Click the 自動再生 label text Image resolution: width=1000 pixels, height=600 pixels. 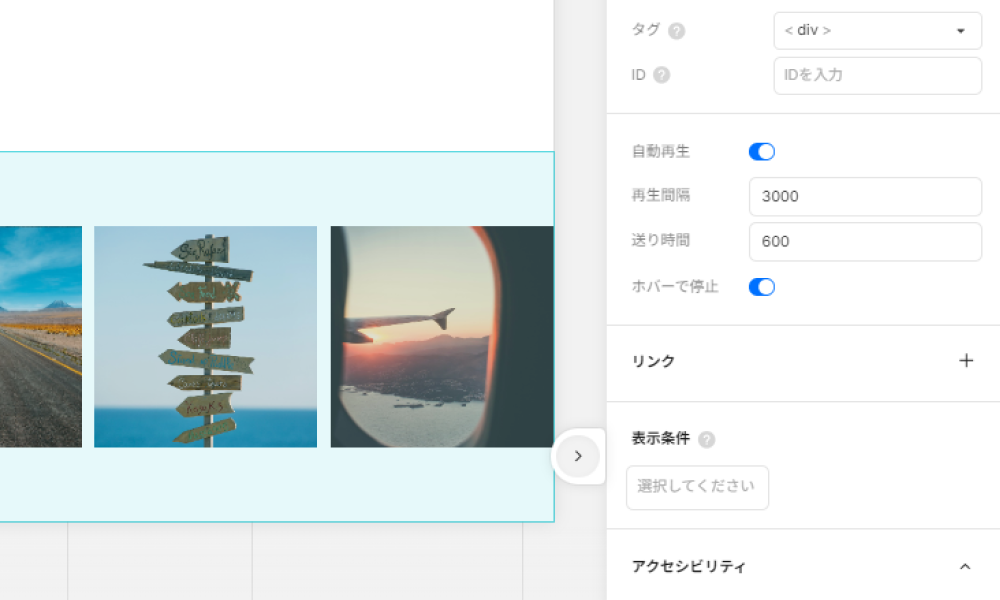point(661,152)
